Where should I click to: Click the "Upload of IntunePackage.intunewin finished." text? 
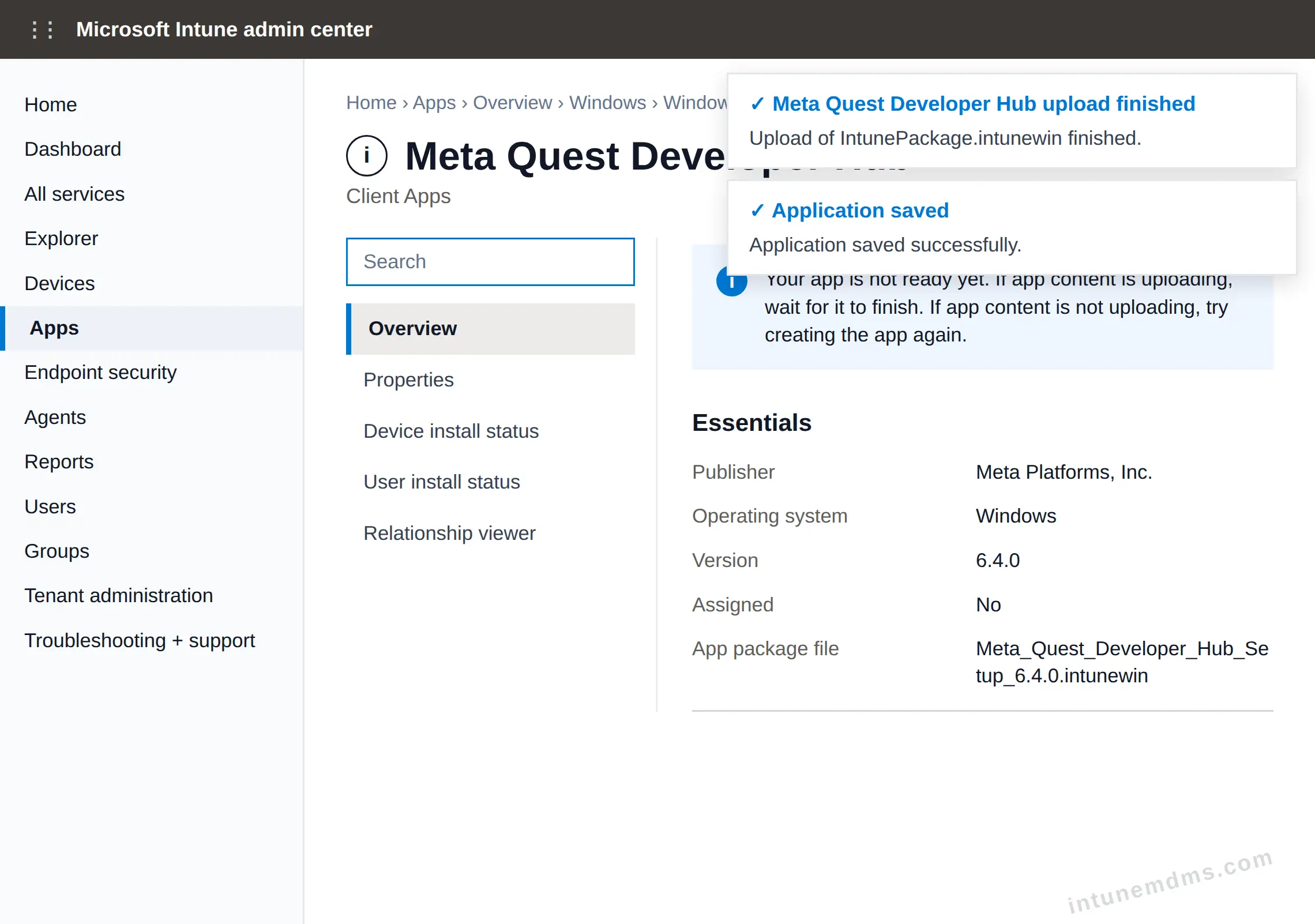point(945,138)
